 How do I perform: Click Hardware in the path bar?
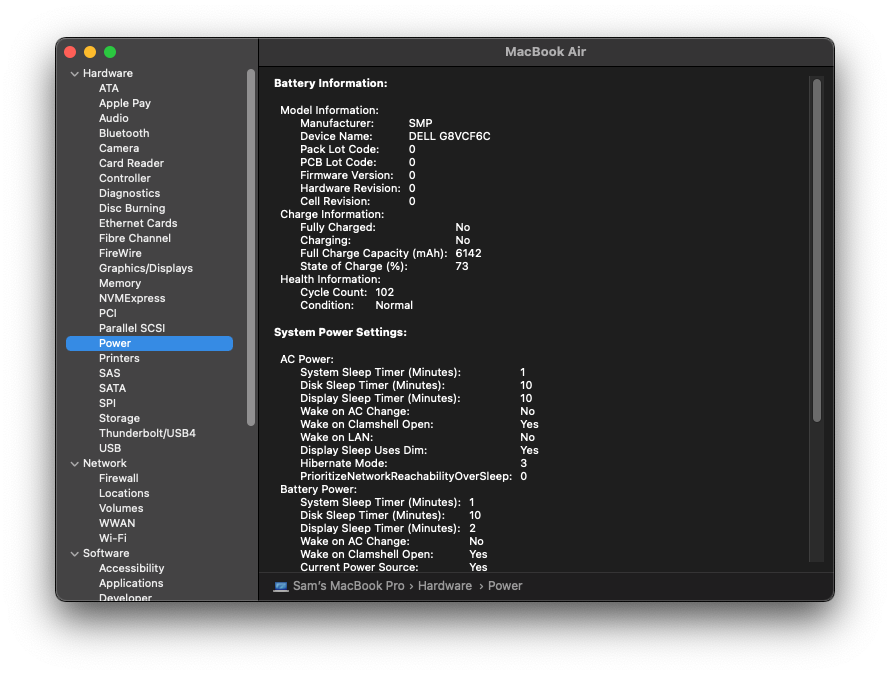(x=444, y=586)
